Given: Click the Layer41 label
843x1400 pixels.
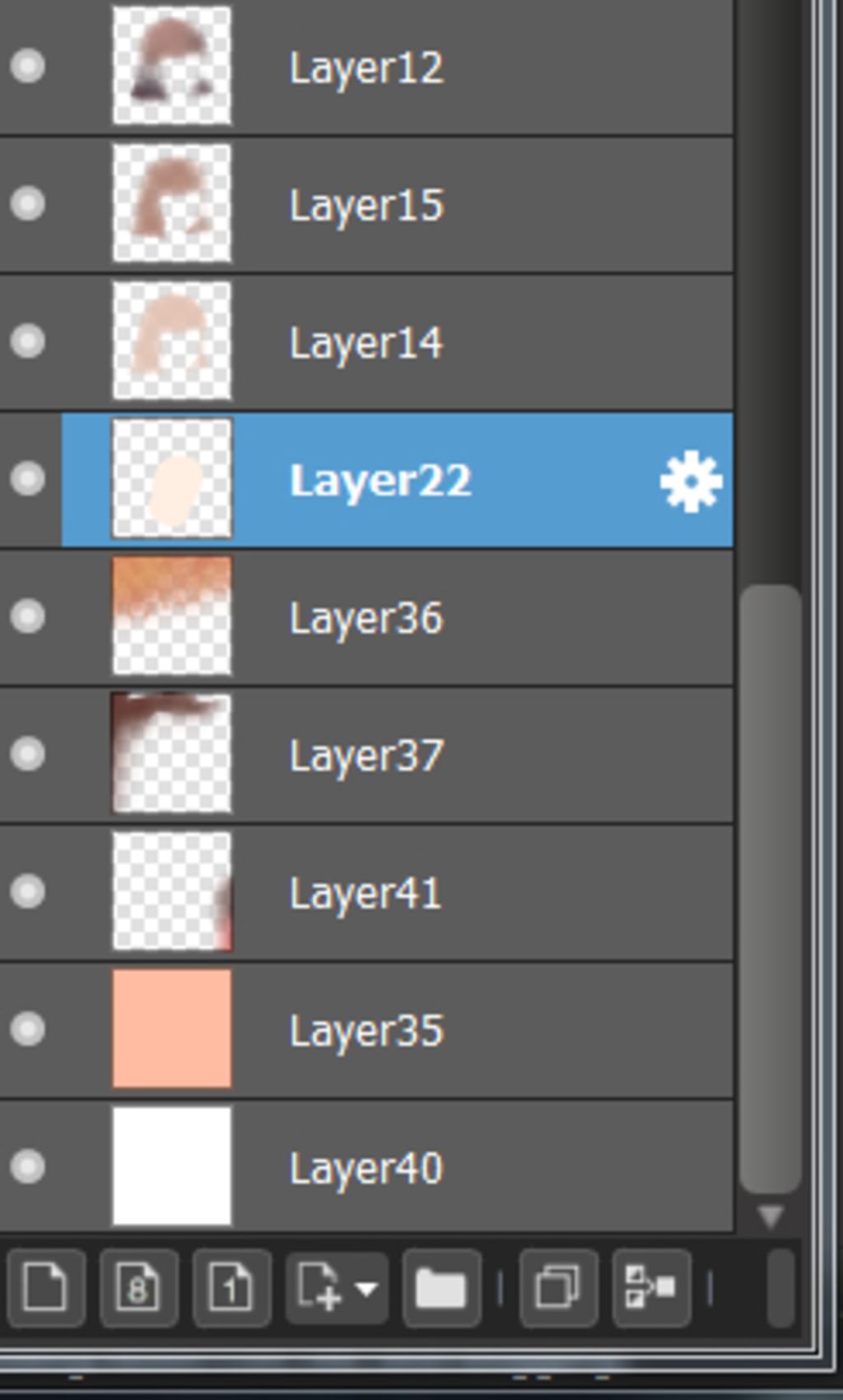Looking at the screenshot, I should pyautogui.click(x=366, y=893).
